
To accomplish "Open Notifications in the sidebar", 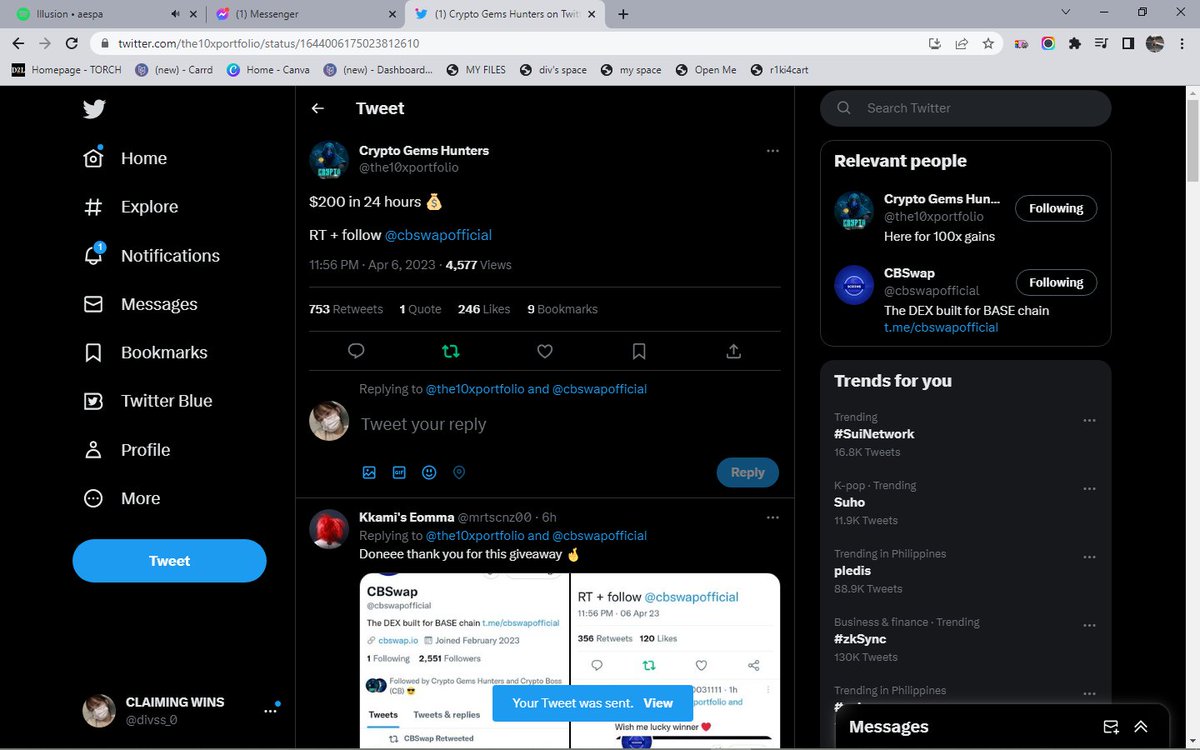I will 151,255.
